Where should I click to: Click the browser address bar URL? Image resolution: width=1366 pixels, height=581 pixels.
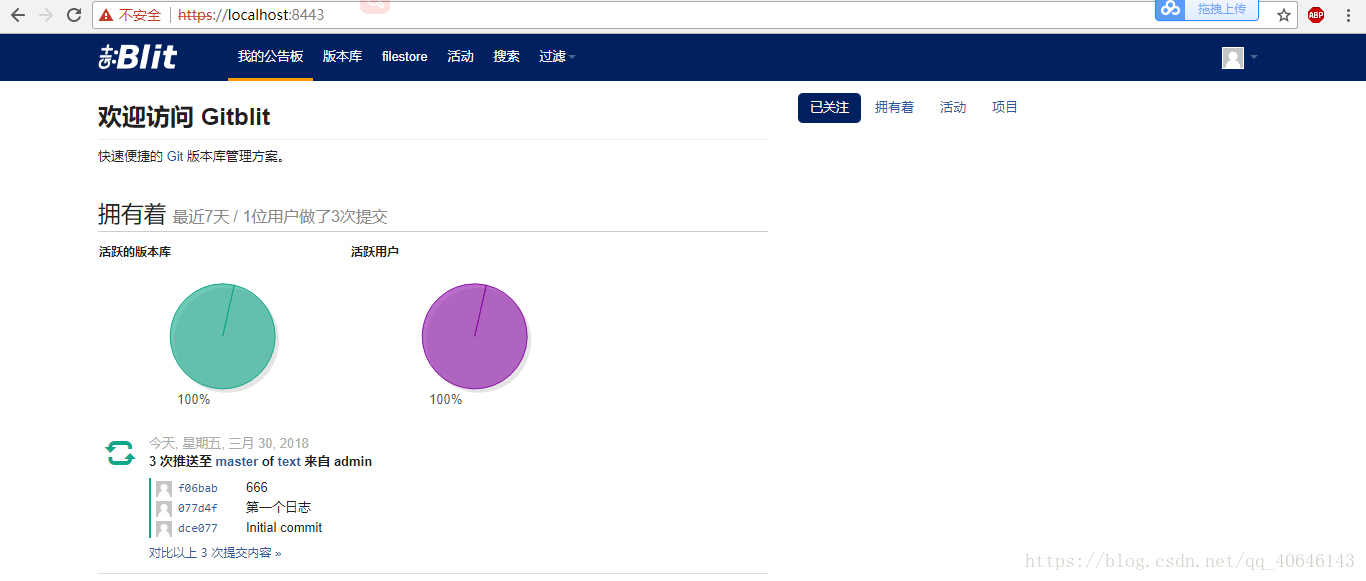[x=251, y=15]
